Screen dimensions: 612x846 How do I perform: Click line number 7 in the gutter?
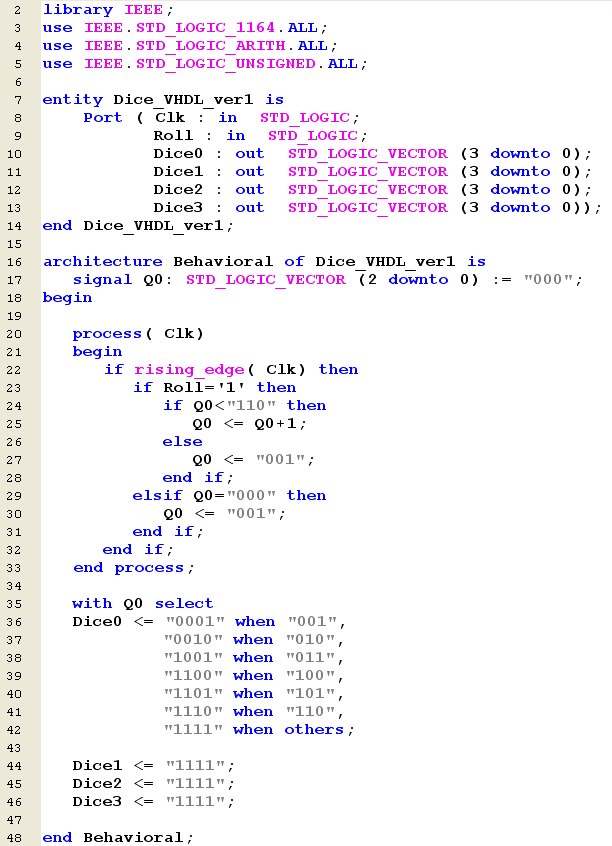[x=18, y=100]
